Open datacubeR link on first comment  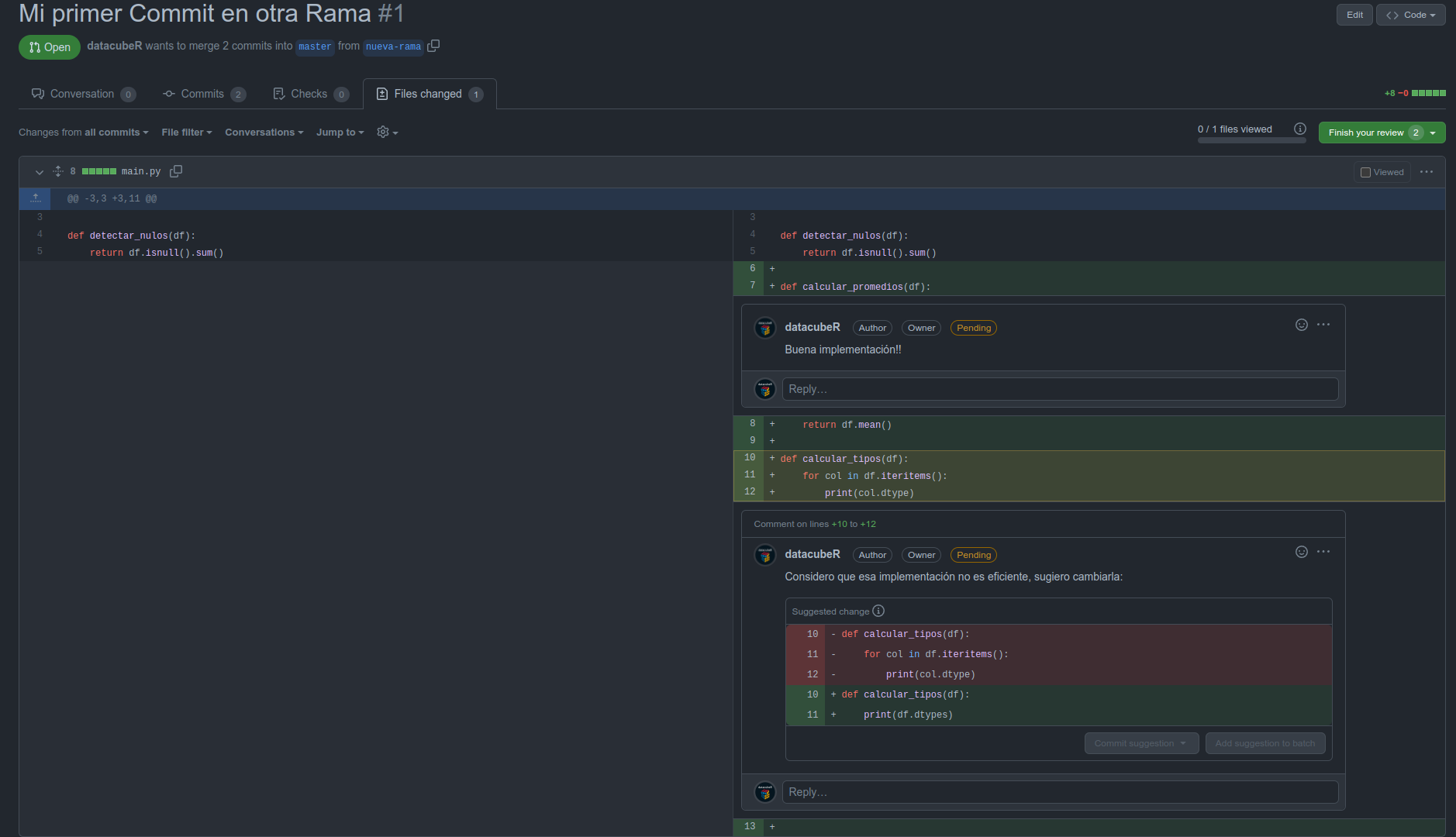(x=813, y=327)
